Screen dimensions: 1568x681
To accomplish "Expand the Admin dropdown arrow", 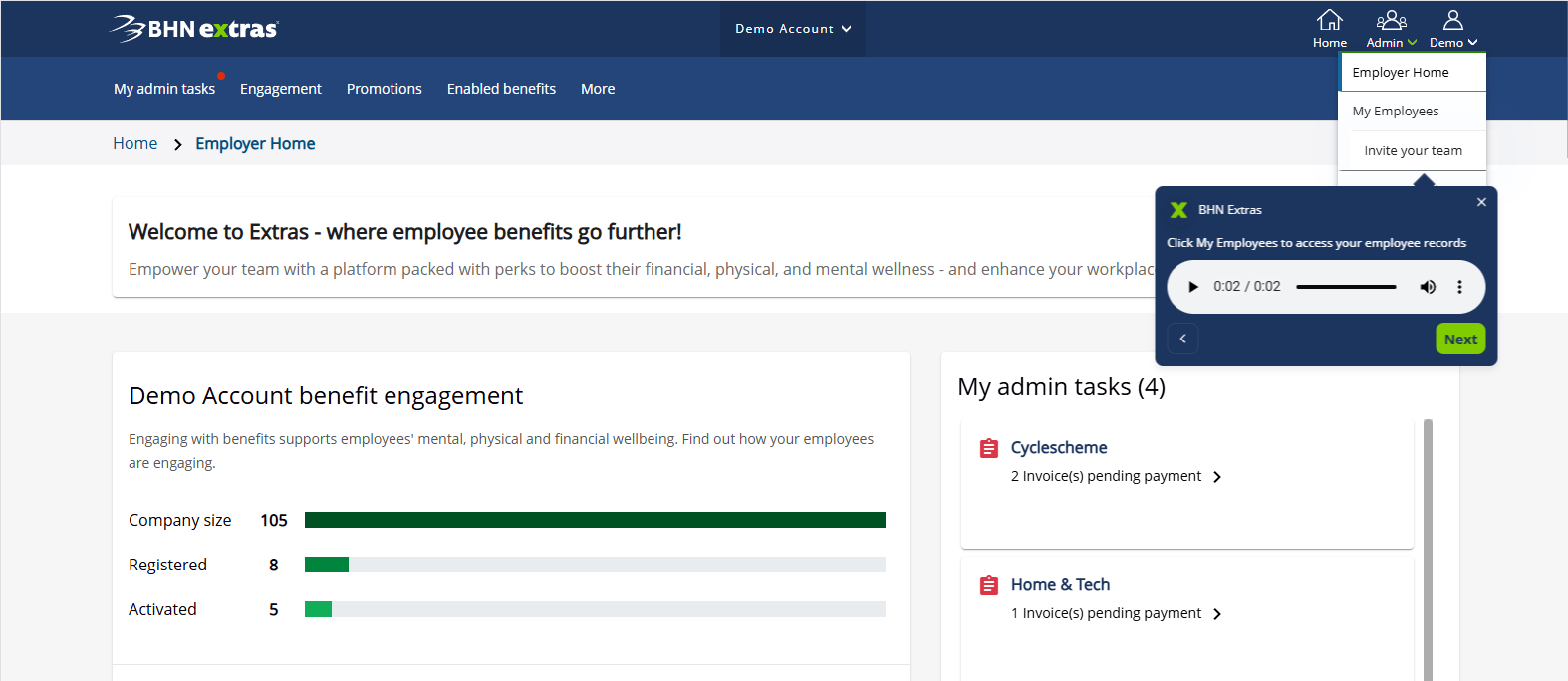I will 1412,43.
